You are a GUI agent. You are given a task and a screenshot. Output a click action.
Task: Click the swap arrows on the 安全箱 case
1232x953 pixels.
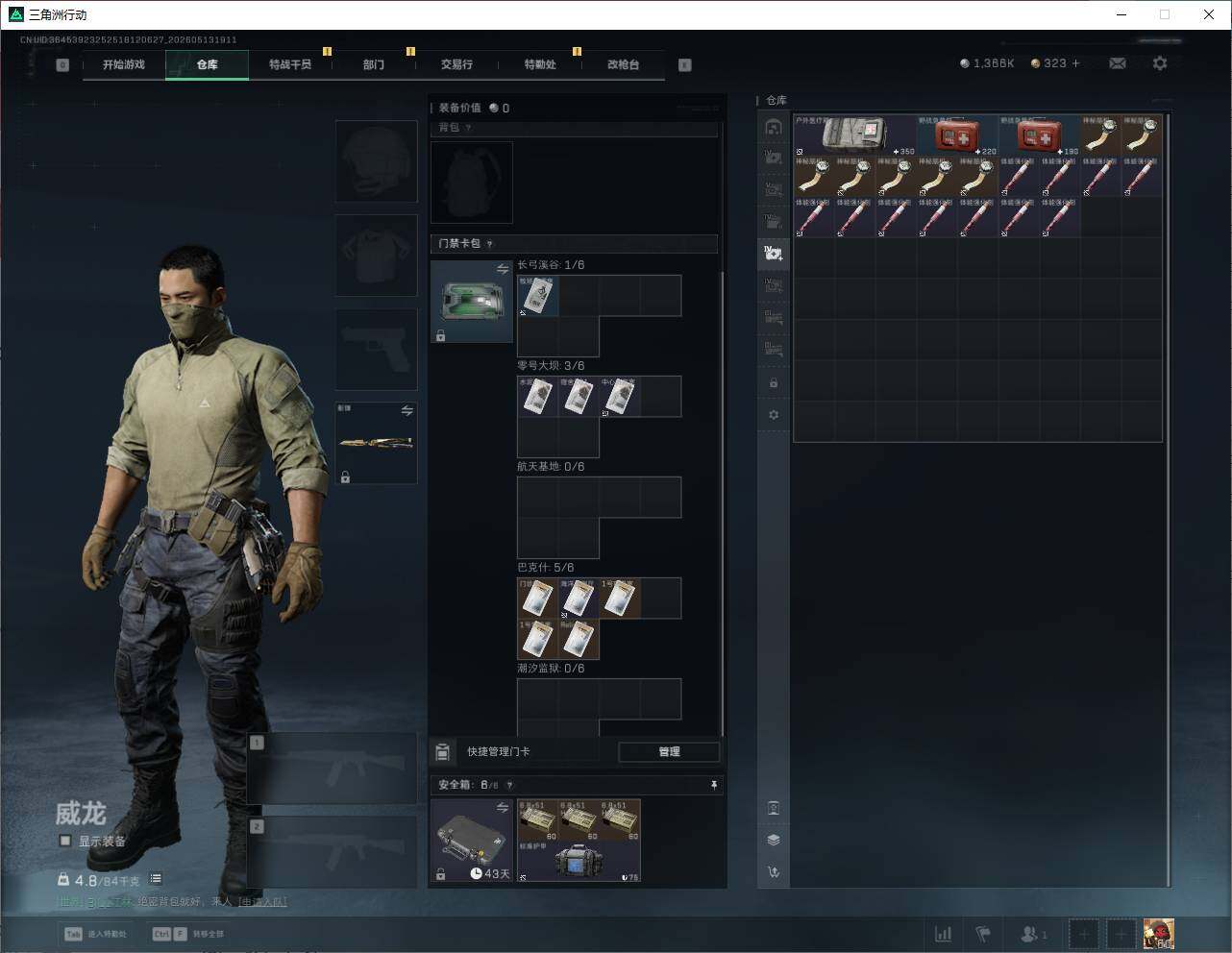click(x=502, y=808)
